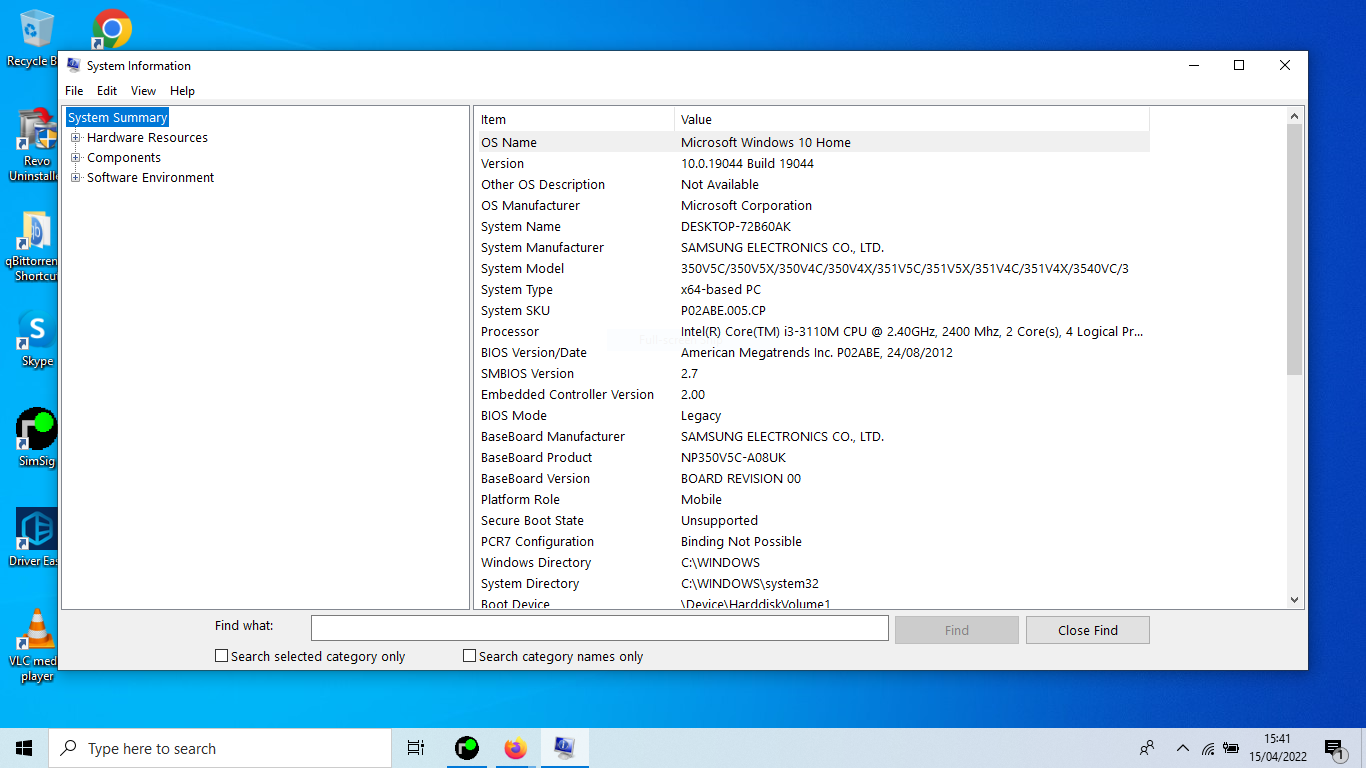
Task: Expand the Hardware Resources tree node
Action: 75,138
